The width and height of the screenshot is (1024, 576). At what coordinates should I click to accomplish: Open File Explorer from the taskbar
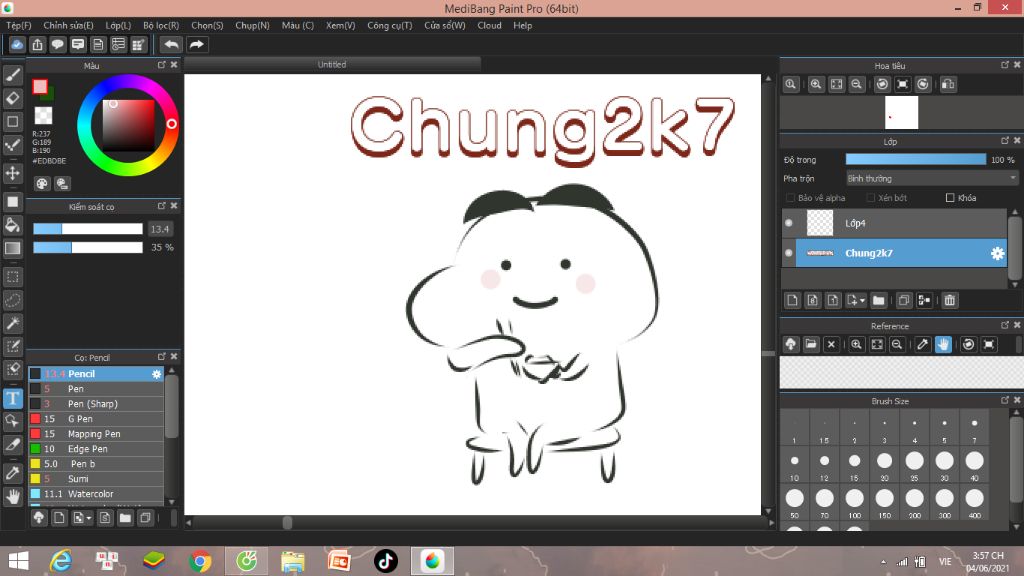pyautogui.click(x=293, y=561)
